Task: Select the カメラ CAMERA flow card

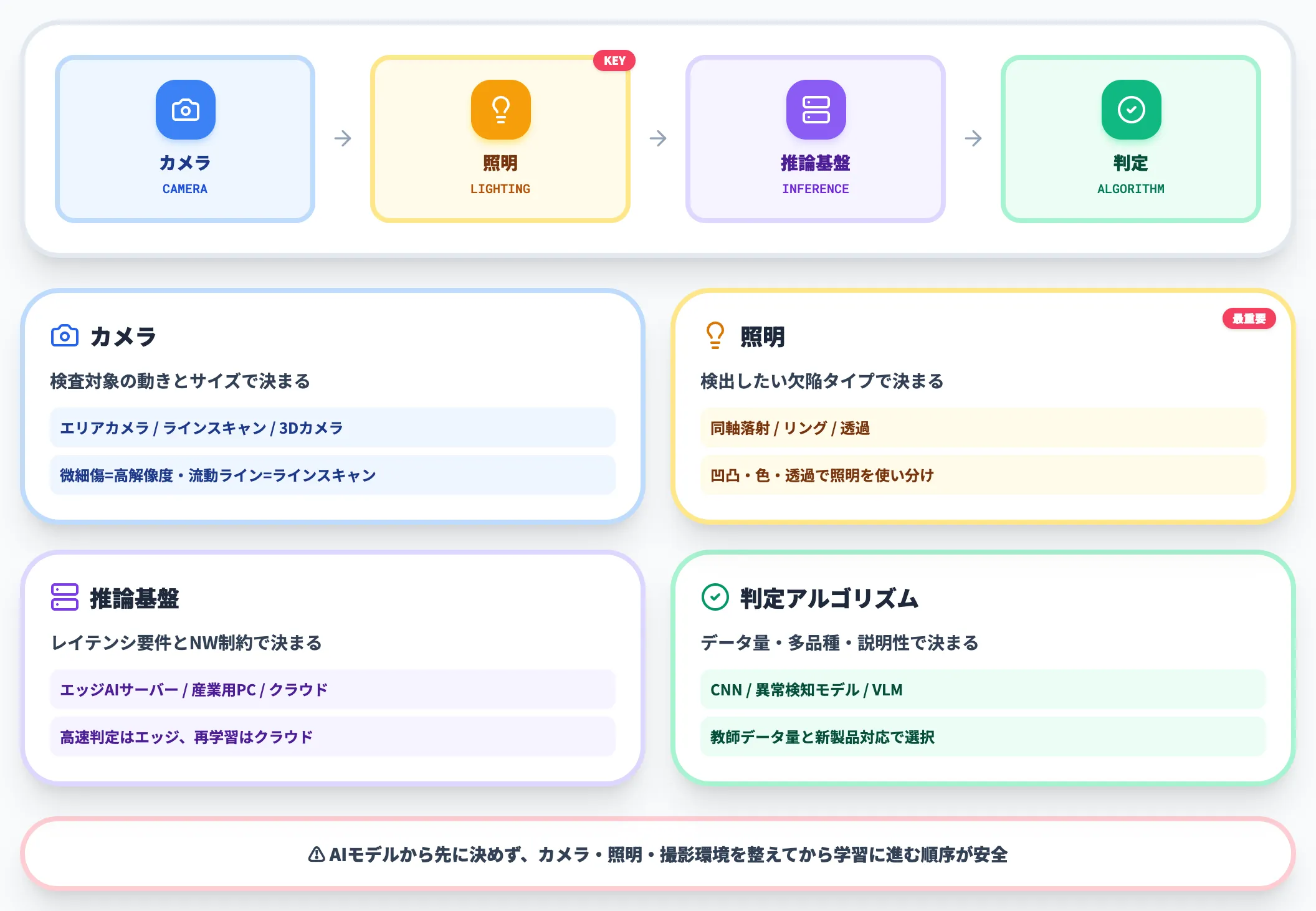Action: tap(185, 139)
